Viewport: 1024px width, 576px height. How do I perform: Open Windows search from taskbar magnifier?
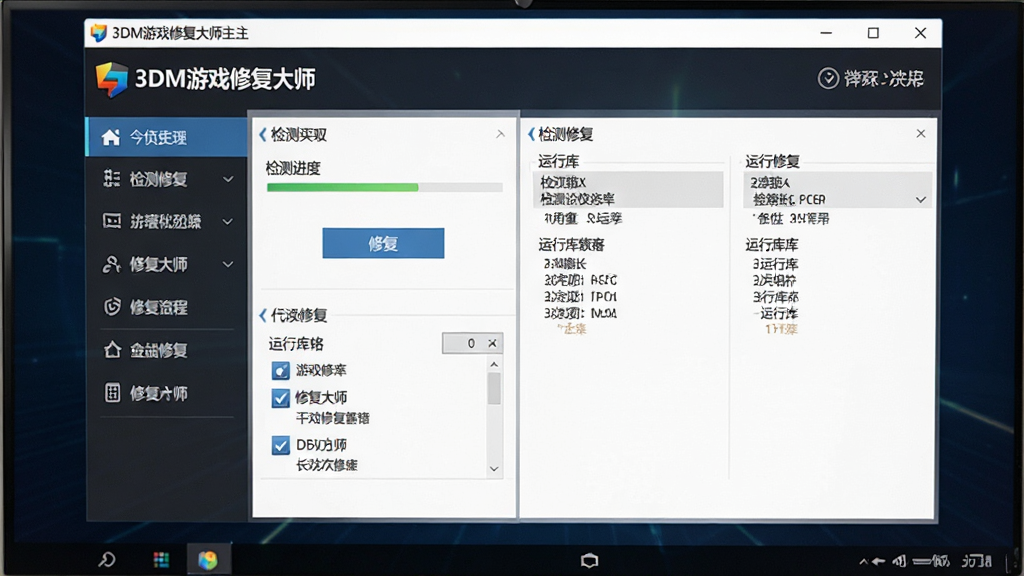(107, 560)
